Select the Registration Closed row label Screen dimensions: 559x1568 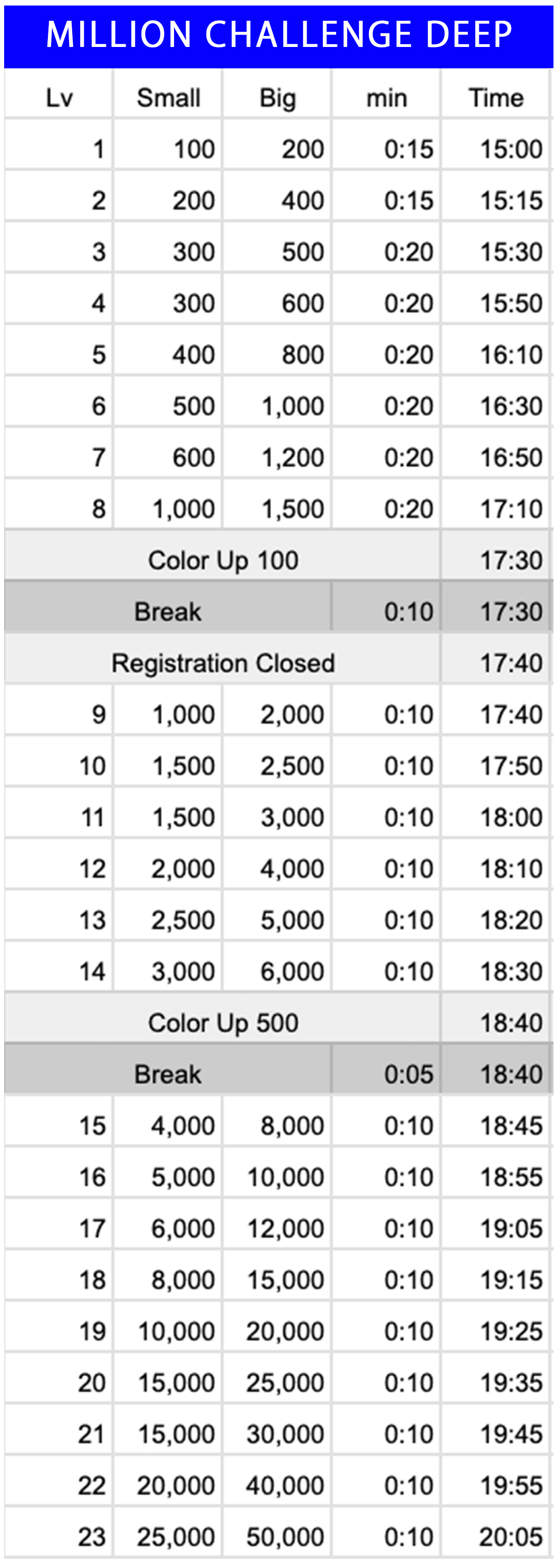pyautogui.click(x=223, y=663)
